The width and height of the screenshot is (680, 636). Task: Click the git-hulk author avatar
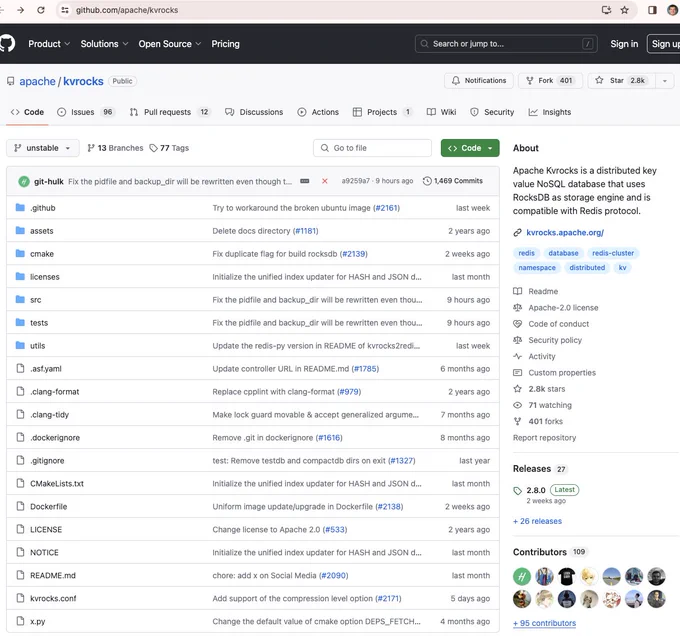click(24, 181)
